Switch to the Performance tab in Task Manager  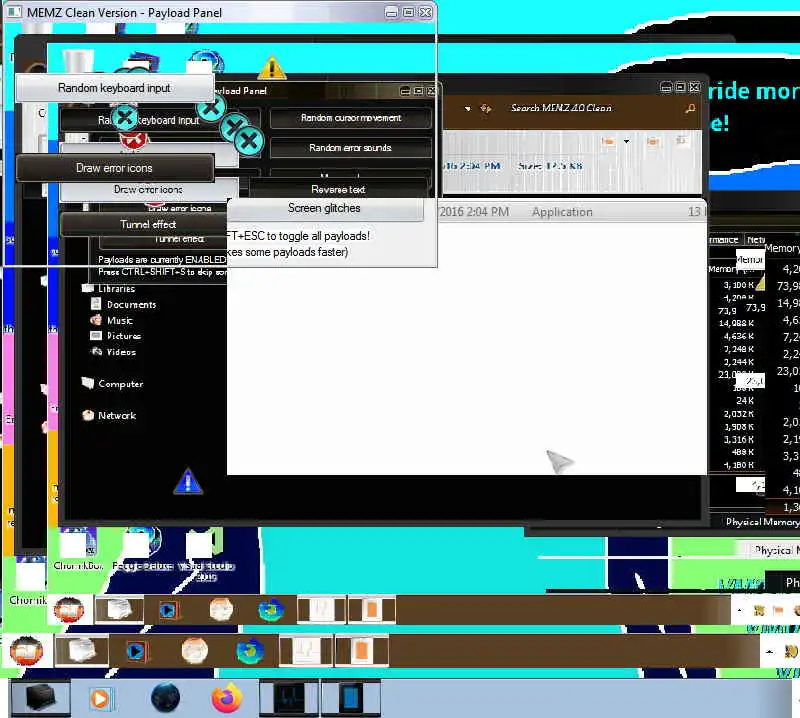click(x=723, y=239)
